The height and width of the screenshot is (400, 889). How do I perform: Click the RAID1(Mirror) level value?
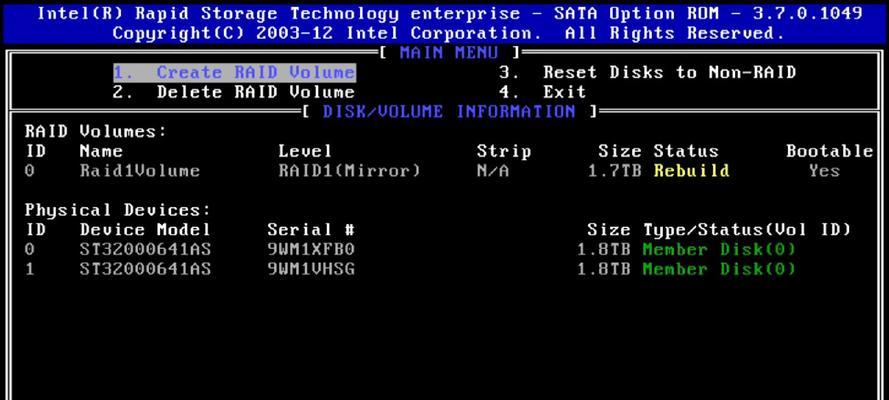pos(350,171)
